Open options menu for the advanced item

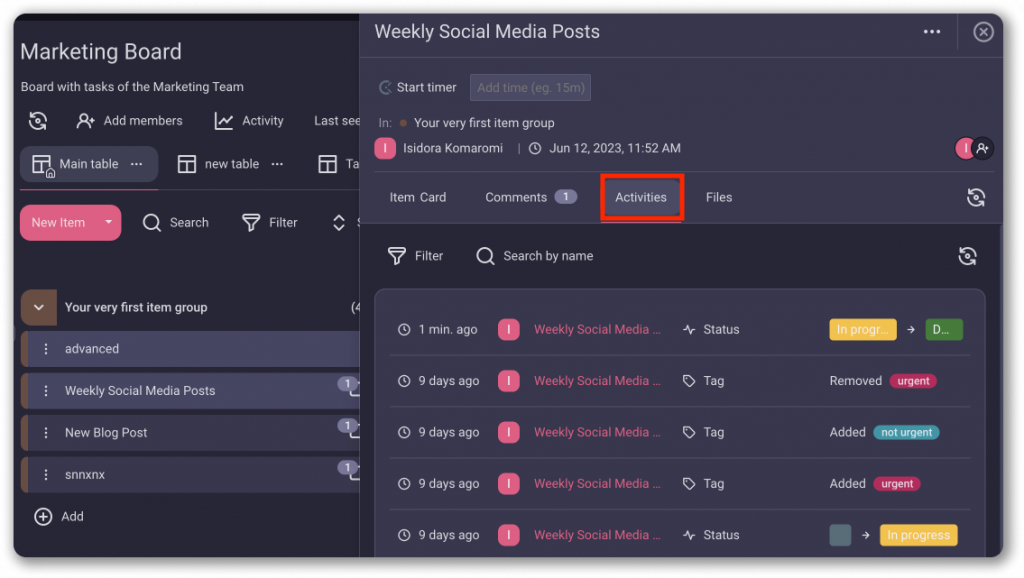(45, 349)
